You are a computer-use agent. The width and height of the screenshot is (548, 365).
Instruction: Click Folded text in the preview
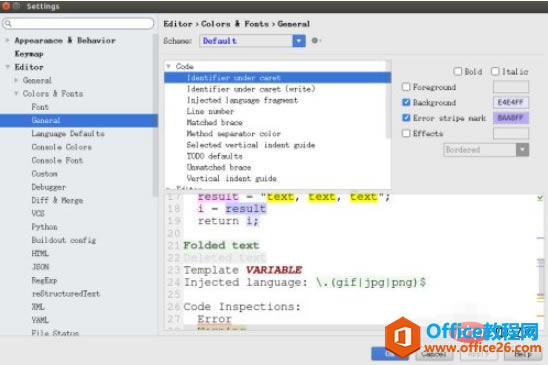tap(222, 245)
